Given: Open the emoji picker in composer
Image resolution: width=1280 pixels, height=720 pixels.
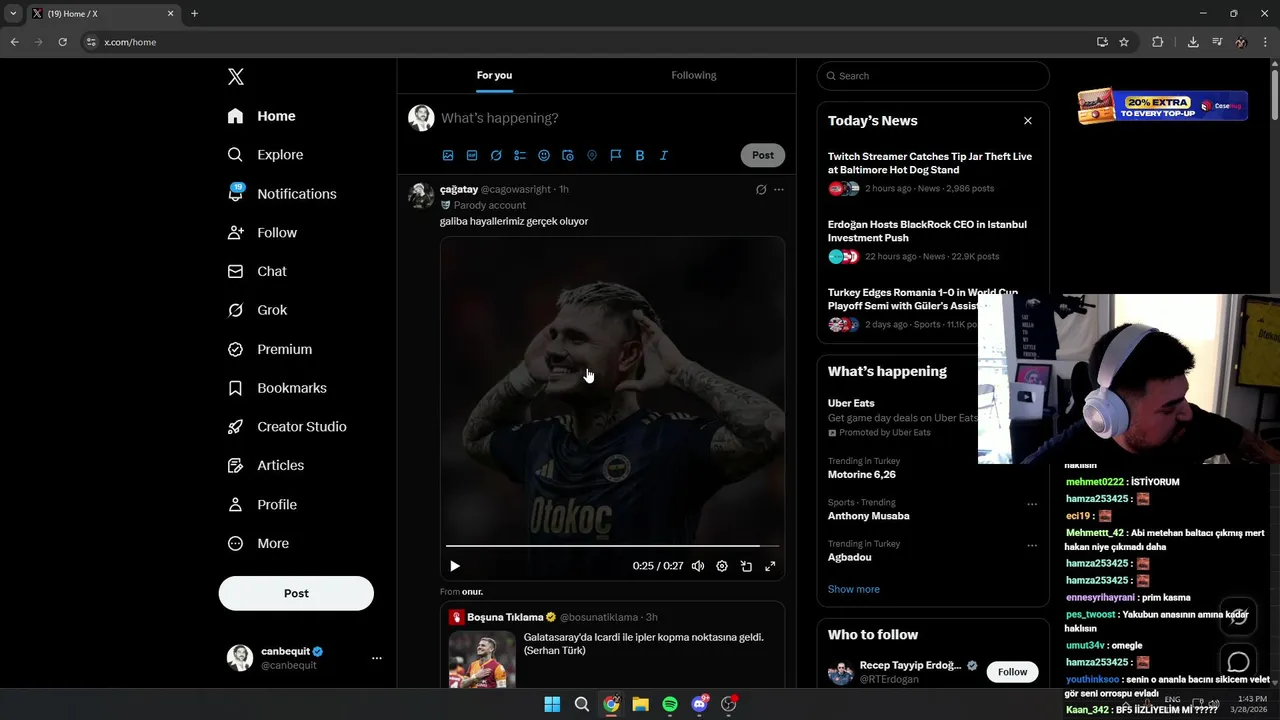Looking at the screenshot, I should point(544,155).
